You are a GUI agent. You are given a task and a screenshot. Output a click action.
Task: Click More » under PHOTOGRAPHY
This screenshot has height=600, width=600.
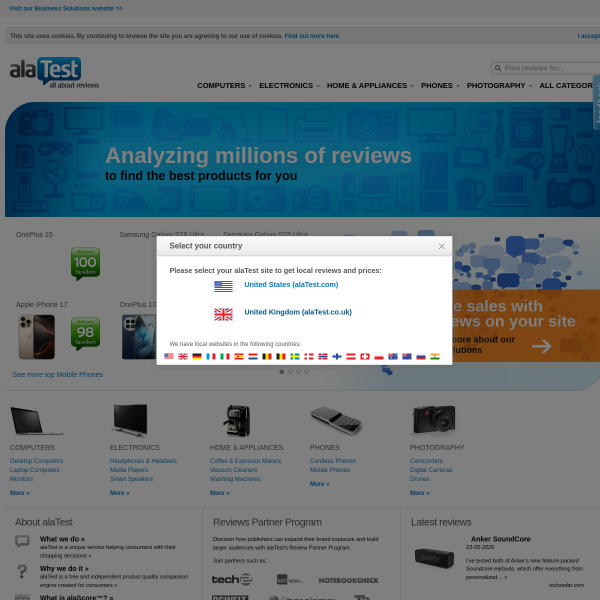419,493
